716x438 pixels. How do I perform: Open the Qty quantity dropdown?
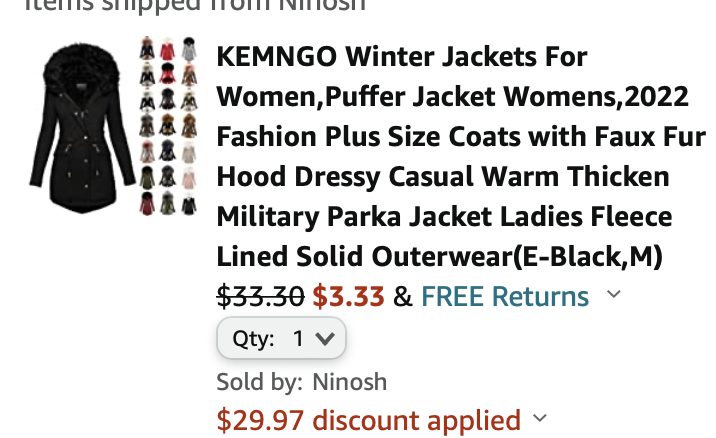pyautogui.click(x=281, y=338)
